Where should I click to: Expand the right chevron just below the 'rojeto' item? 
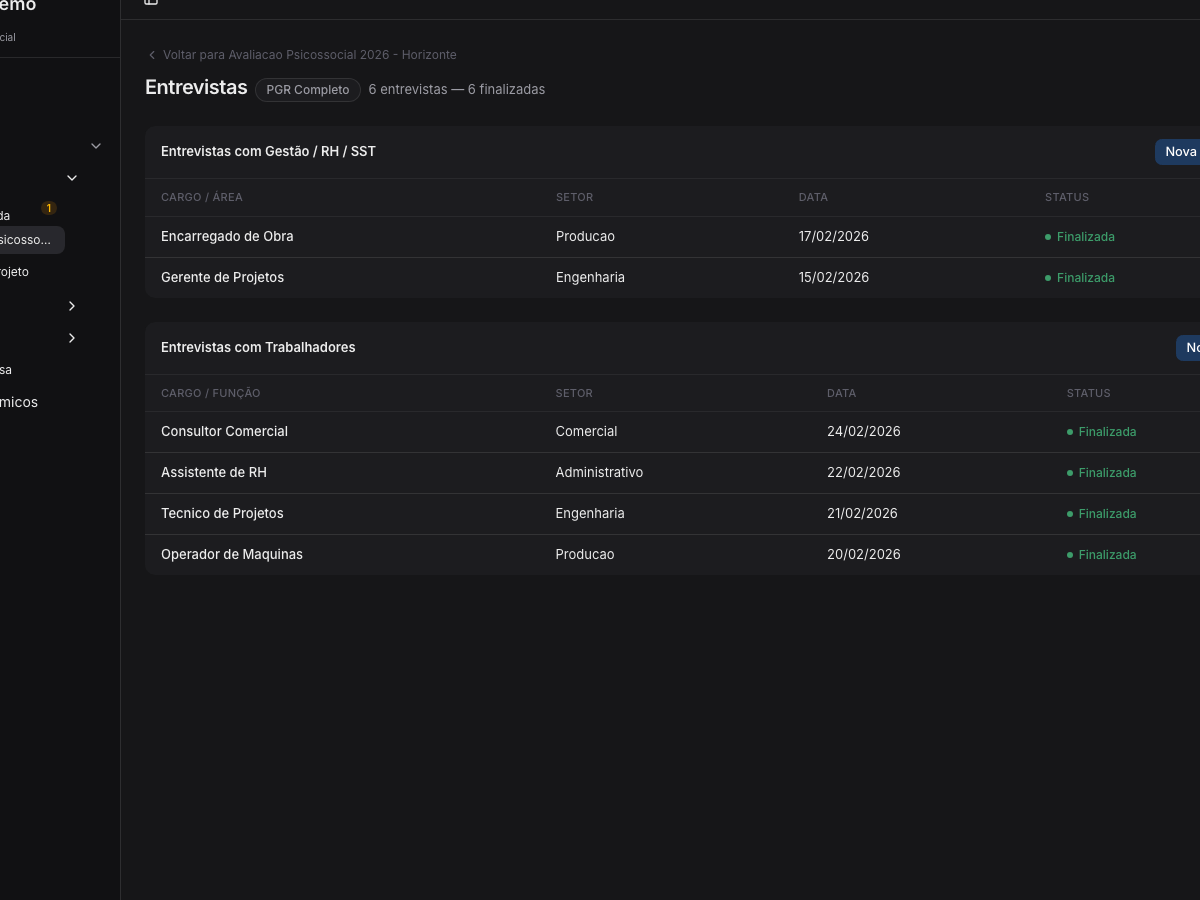coord(72,306)
